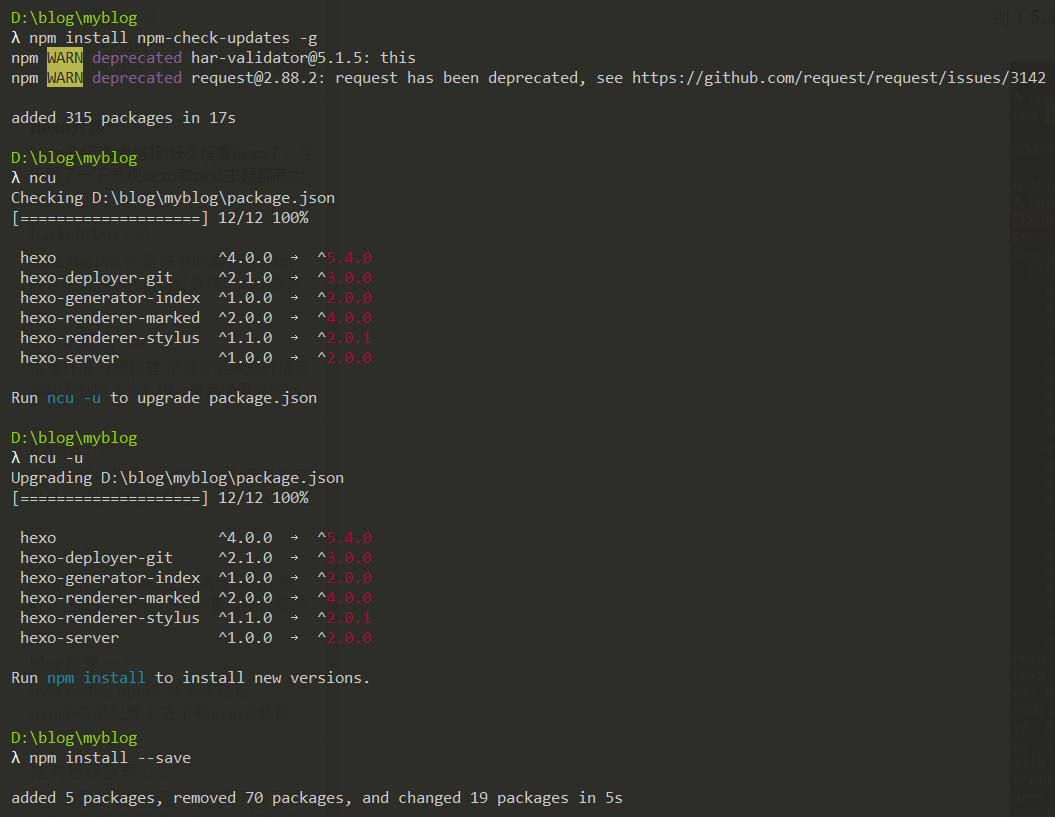Viewport: 1055px width, 817px height.
Task: Click the progress bar below the Checking line
Action: coord(108,218)
